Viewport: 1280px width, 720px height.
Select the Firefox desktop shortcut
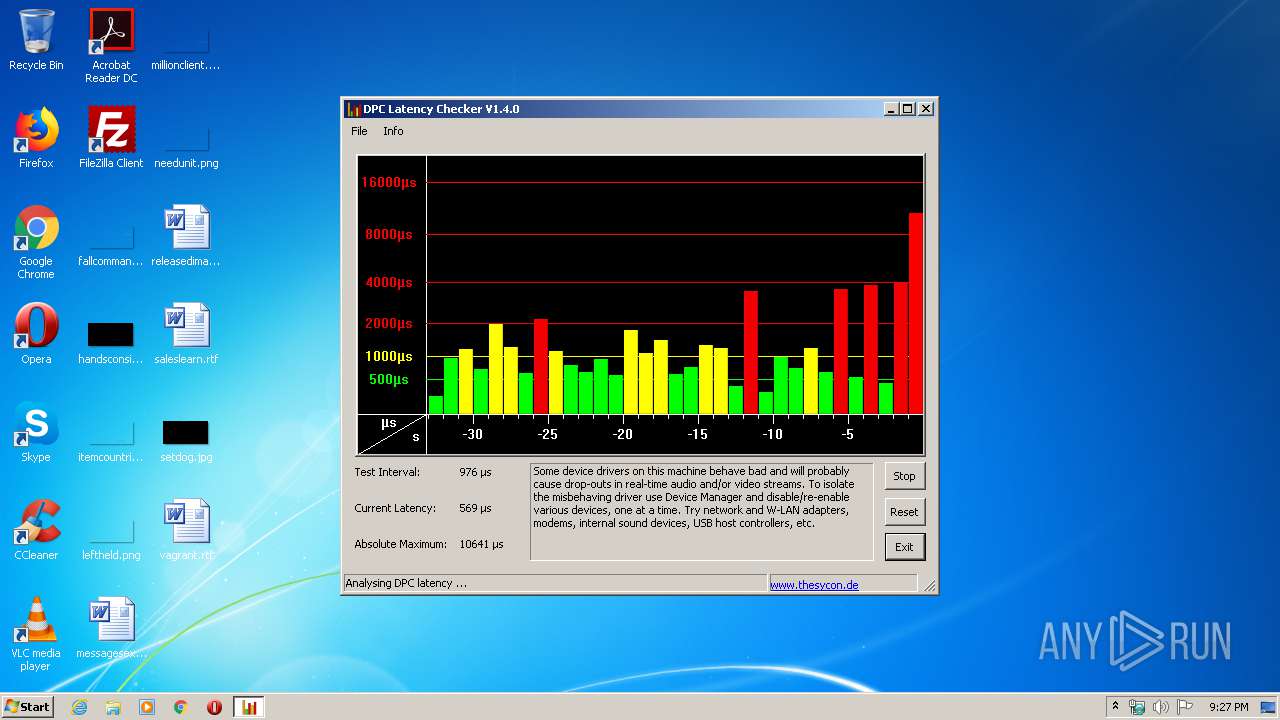click(36, 138)
